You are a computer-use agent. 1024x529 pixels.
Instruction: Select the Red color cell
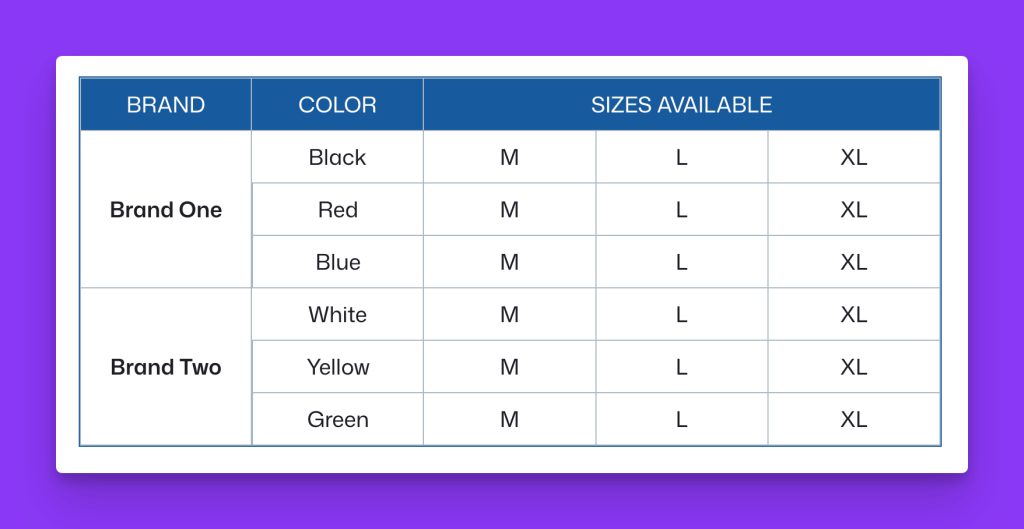(x=338, y=210)
